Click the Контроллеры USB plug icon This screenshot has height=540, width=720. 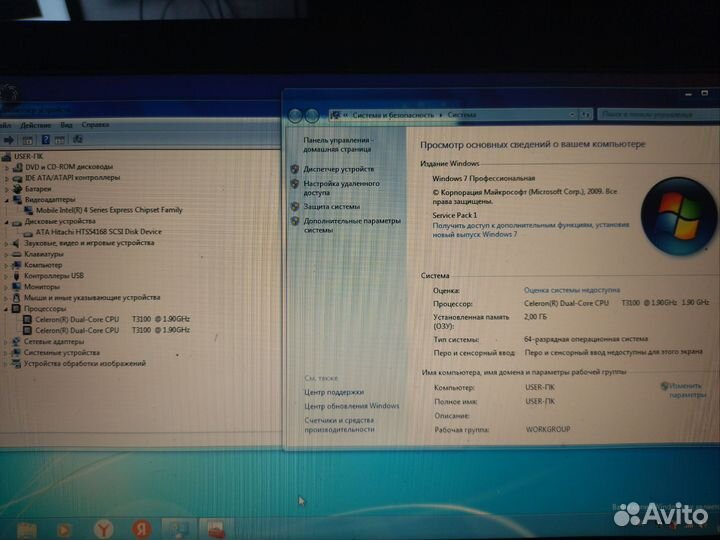pos(17,276)
